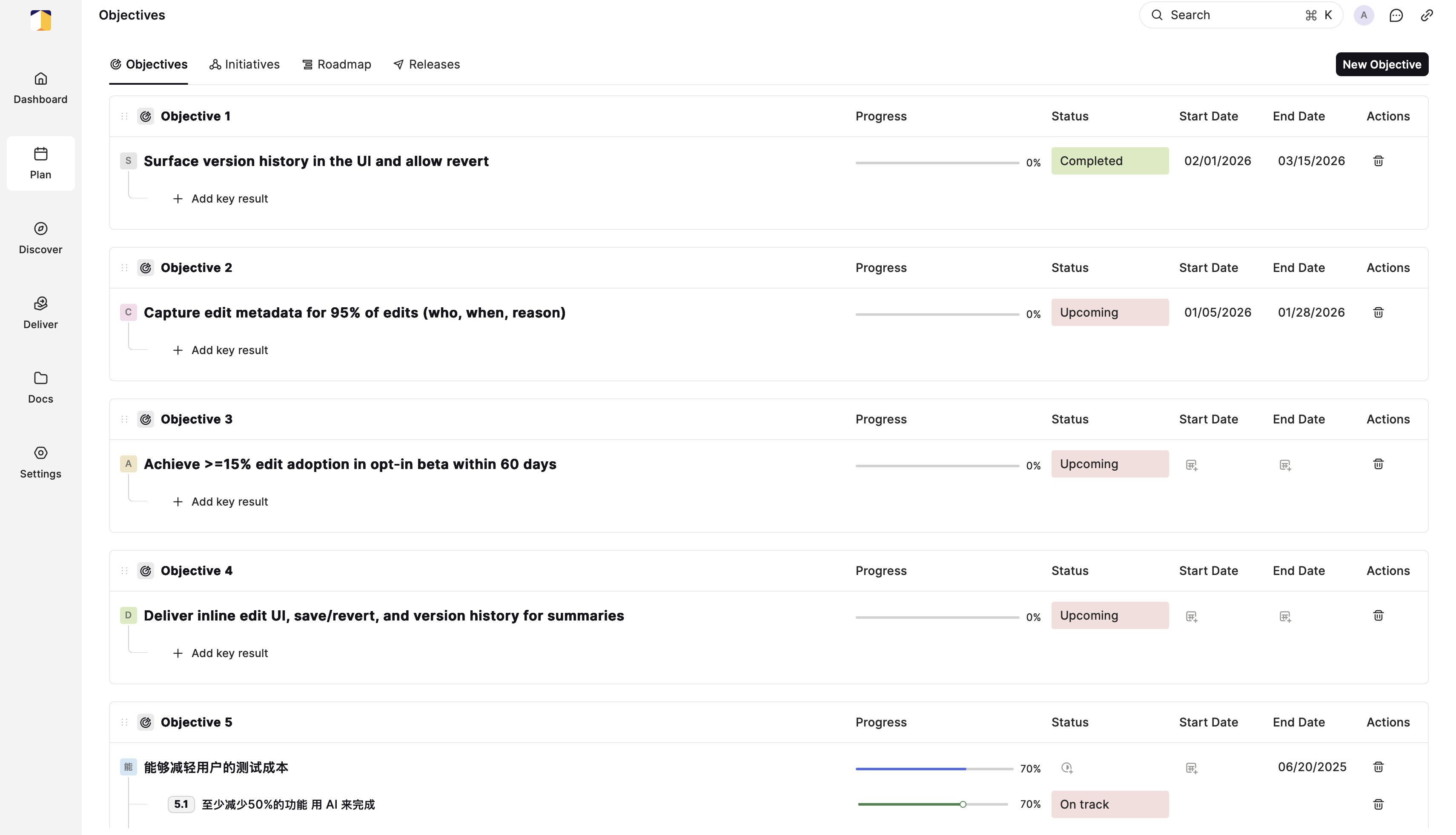The height and width of the screenshot is (835, 1456).
Task: Click the app logo
Action: (41, 20)
